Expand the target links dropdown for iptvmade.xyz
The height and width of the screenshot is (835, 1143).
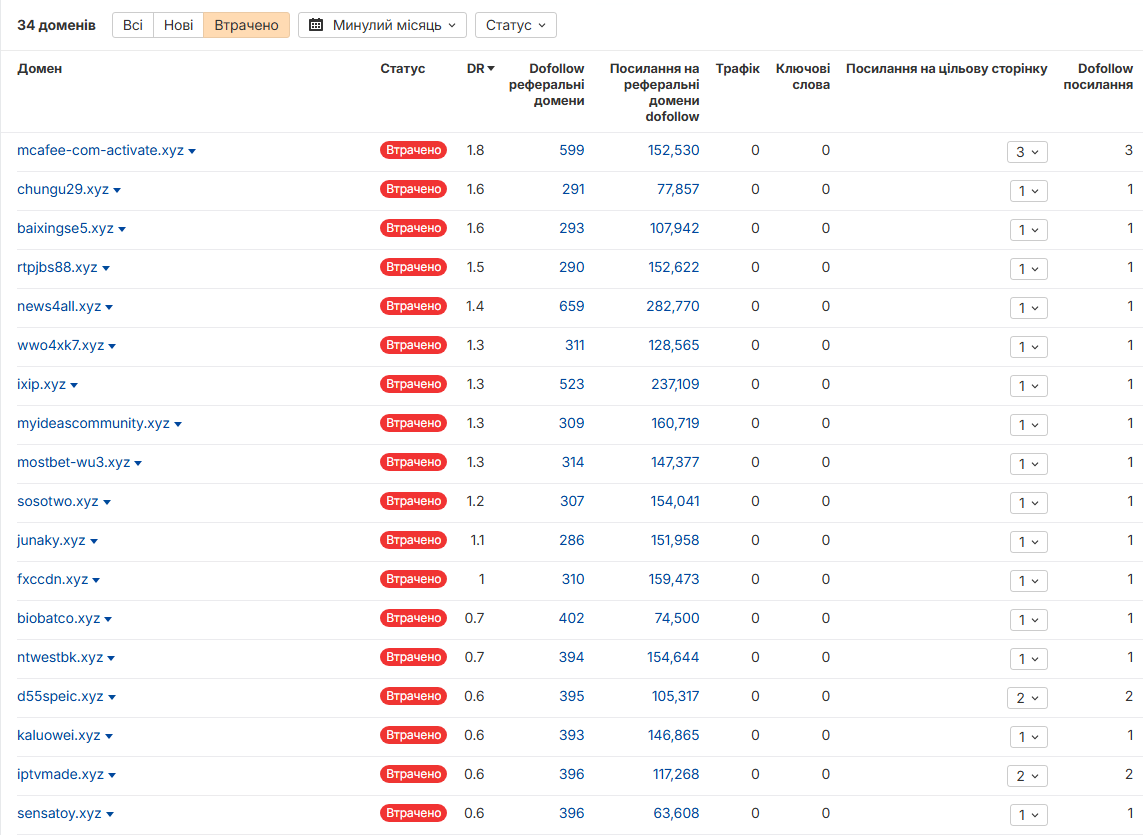[x=1027, y=776]
